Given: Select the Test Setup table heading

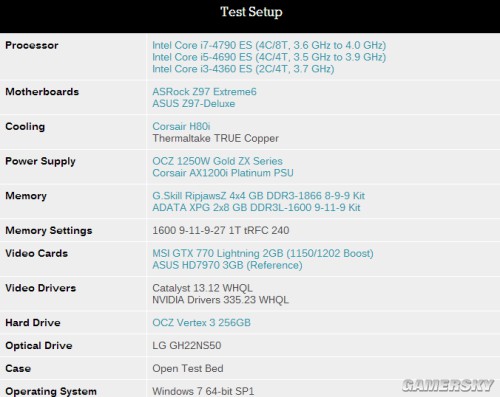Looking at the screenshot, I should (x=251, y=12).
